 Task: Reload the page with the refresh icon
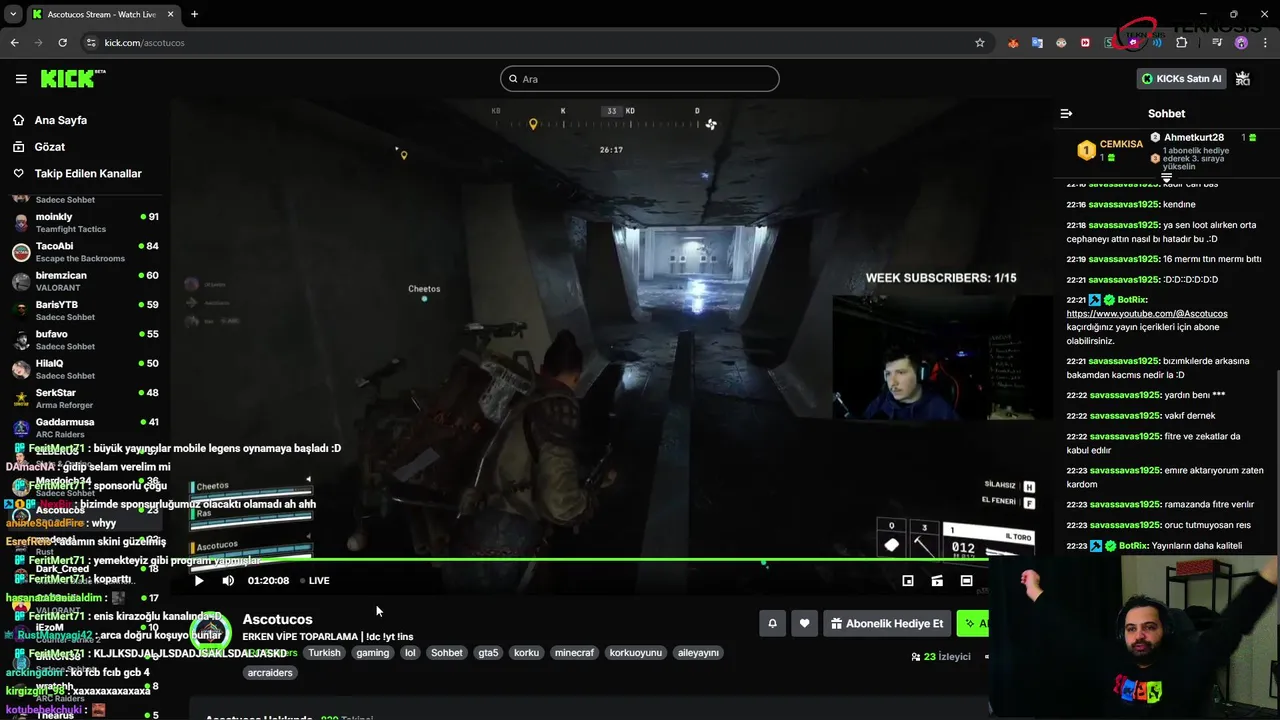click(x=62, y=43)
